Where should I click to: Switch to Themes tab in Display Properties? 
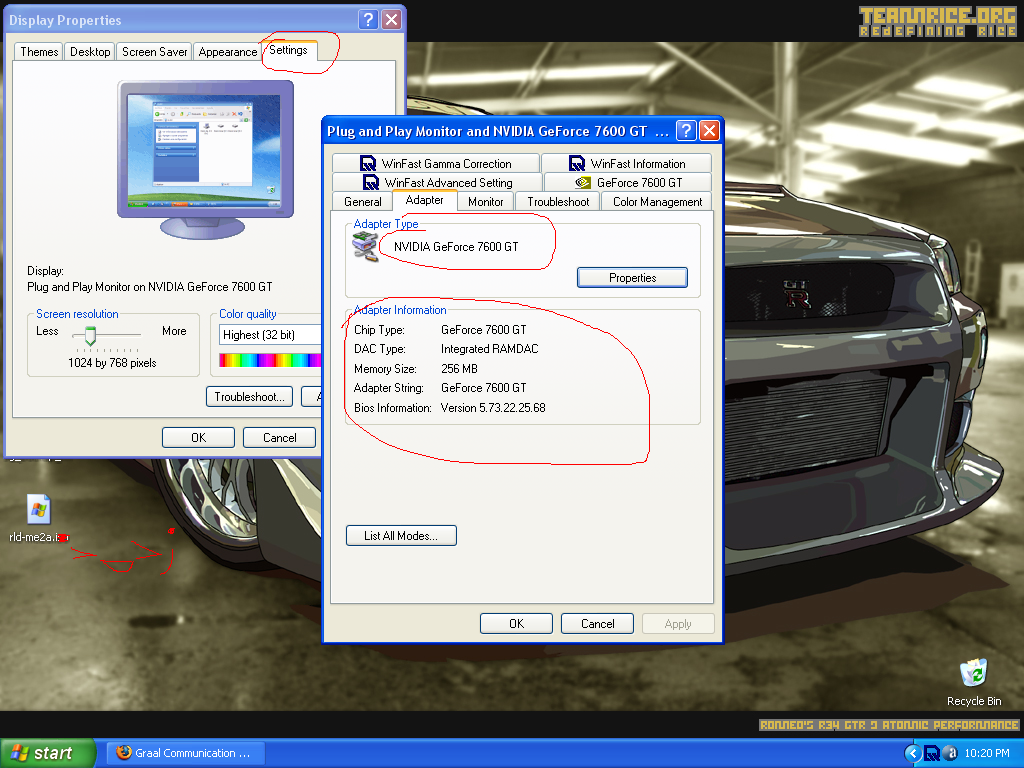pos(39,52)
